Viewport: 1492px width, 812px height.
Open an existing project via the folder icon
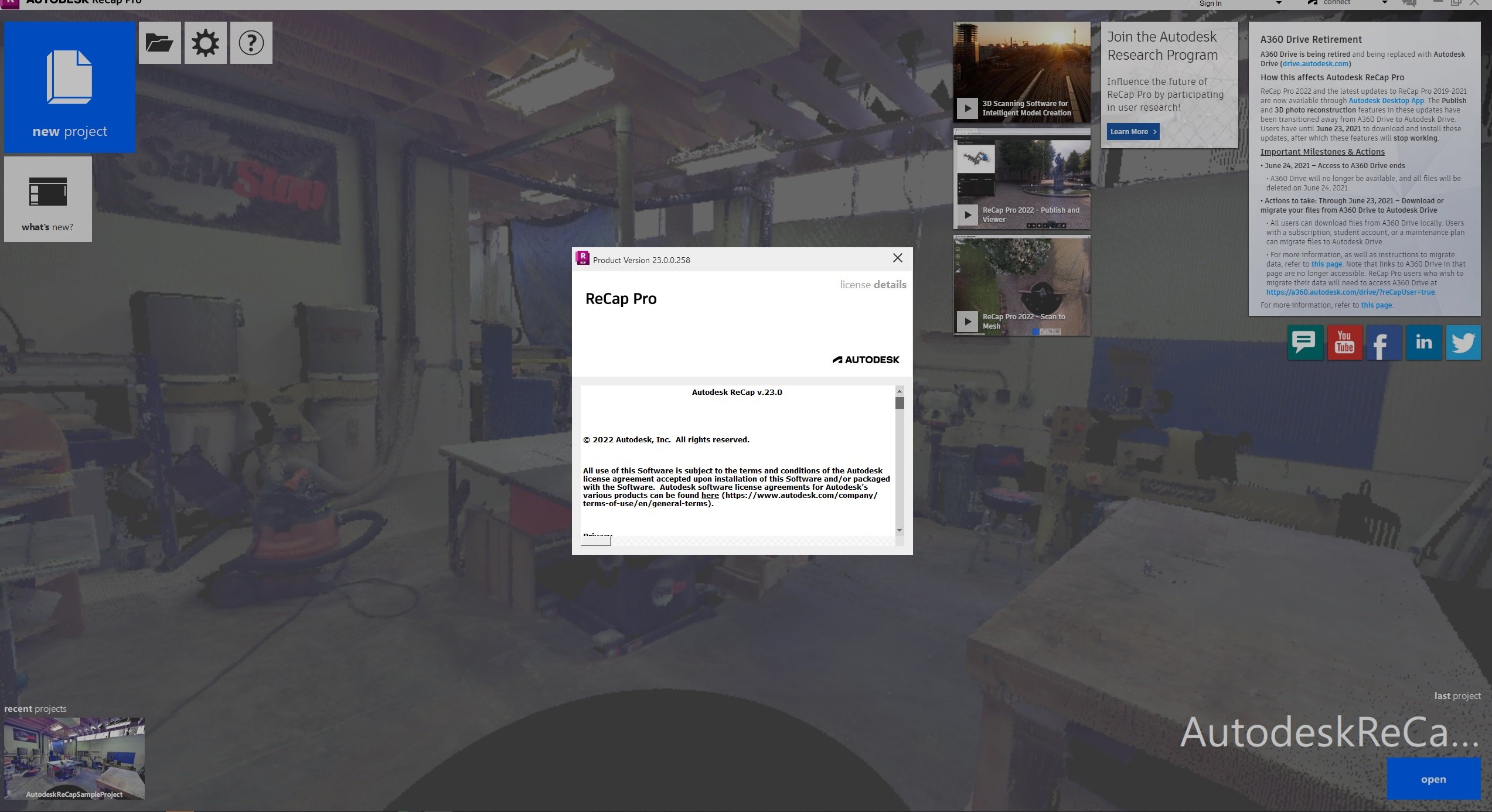[159, 43]
